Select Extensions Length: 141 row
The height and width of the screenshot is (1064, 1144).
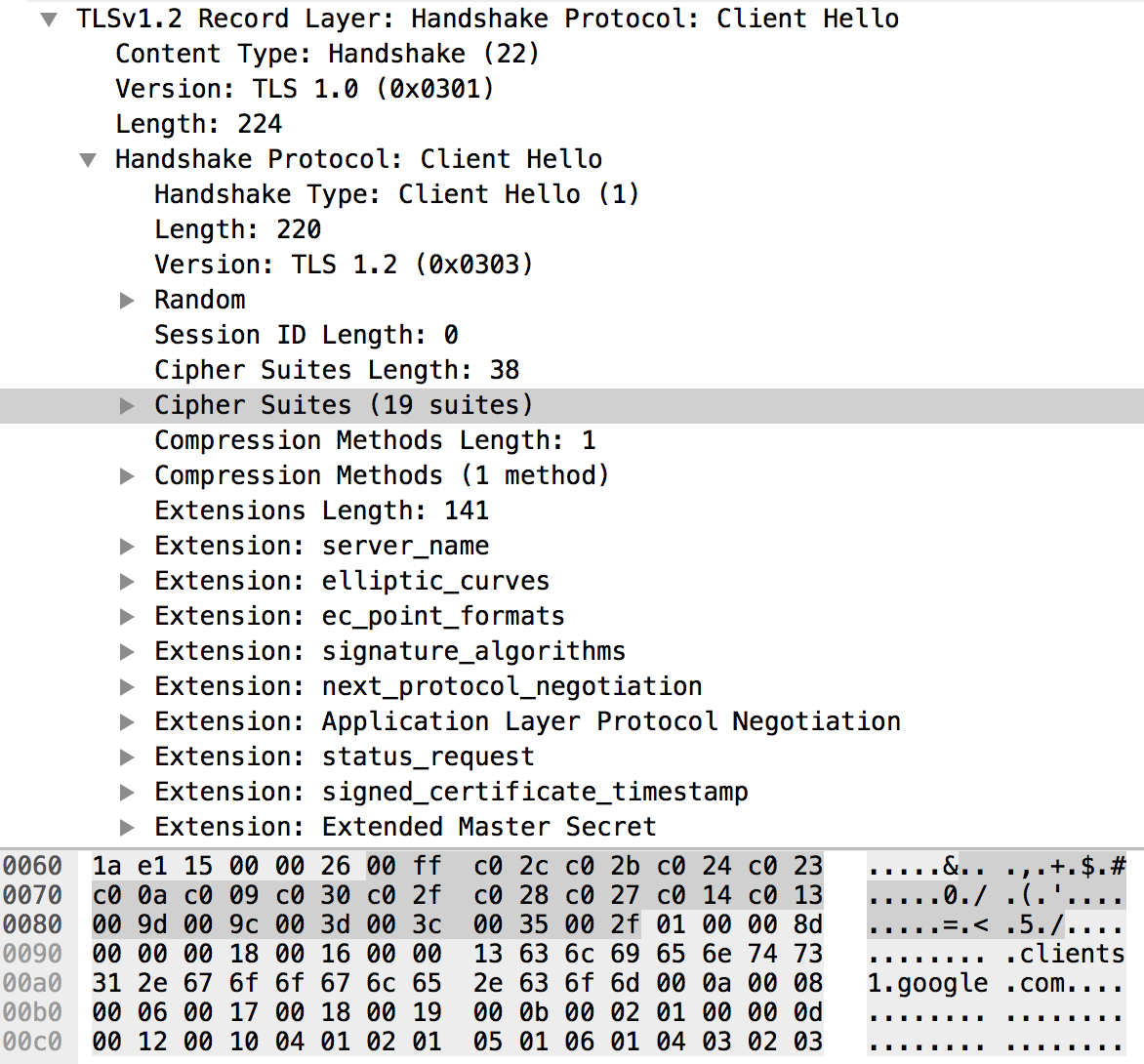[x=572, y=511]
